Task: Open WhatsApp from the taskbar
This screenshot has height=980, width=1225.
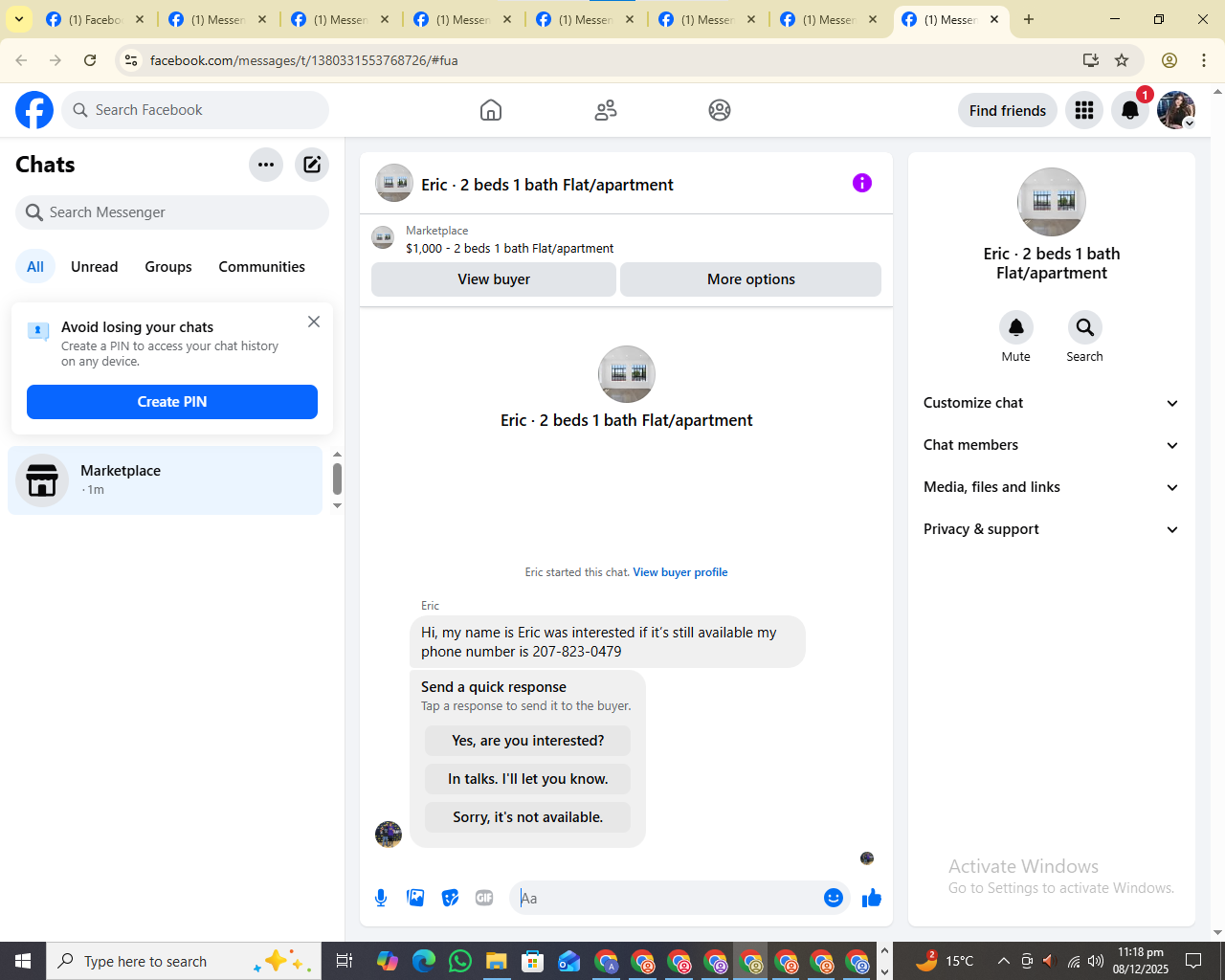Action: pos(460,961)
